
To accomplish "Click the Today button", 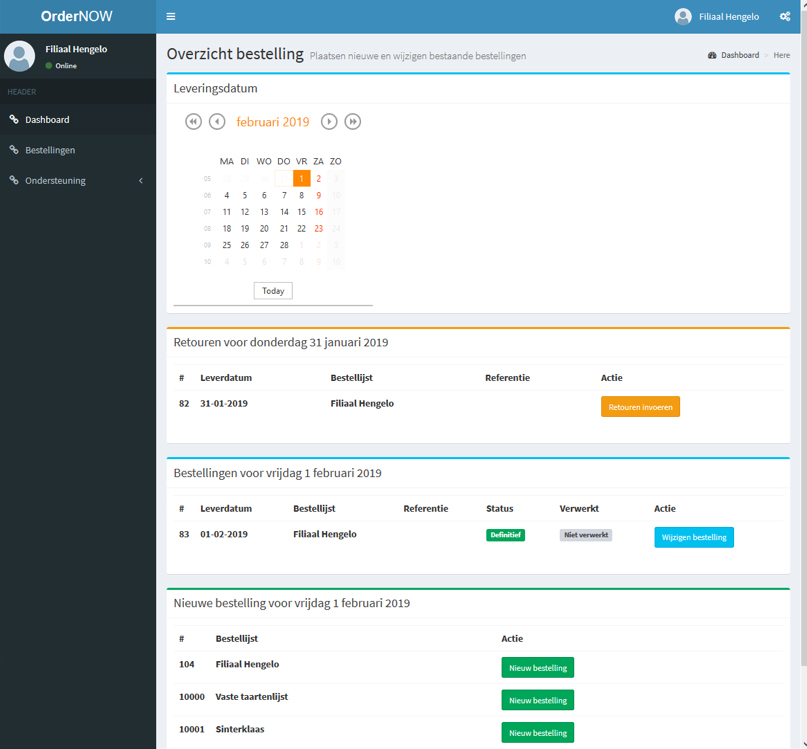I will pos(273,291).
